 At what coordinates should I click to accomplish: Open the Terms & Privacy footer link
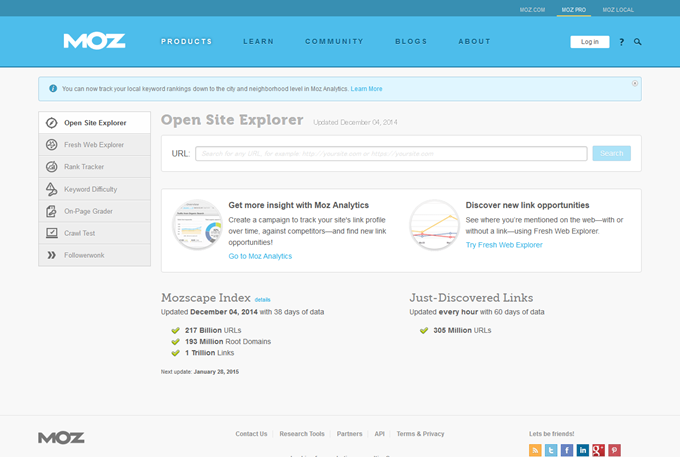tap(420, 434)
